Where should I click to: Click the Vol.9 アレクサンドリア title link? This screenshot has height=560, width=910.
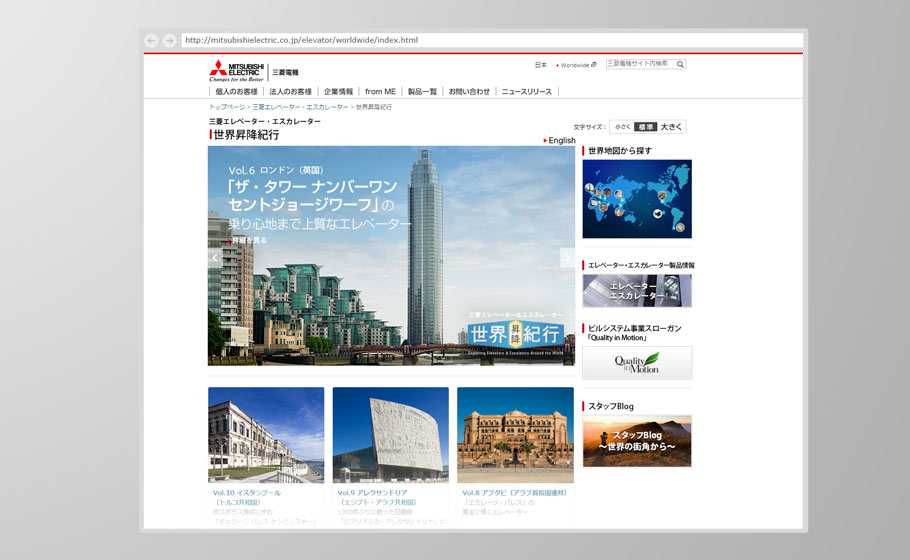coord(377,497)
